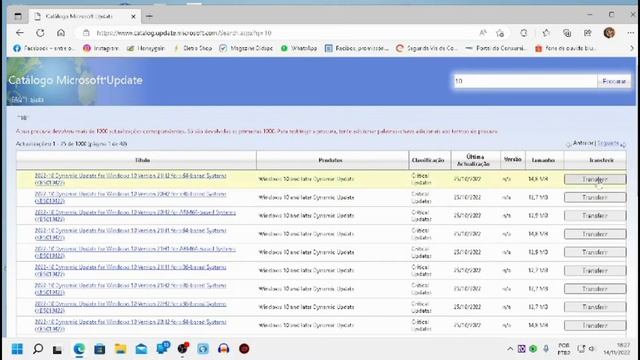This screenshot has width=640, height=360.
Task: Open the Instagram bookmark
Action: point(101,48)
